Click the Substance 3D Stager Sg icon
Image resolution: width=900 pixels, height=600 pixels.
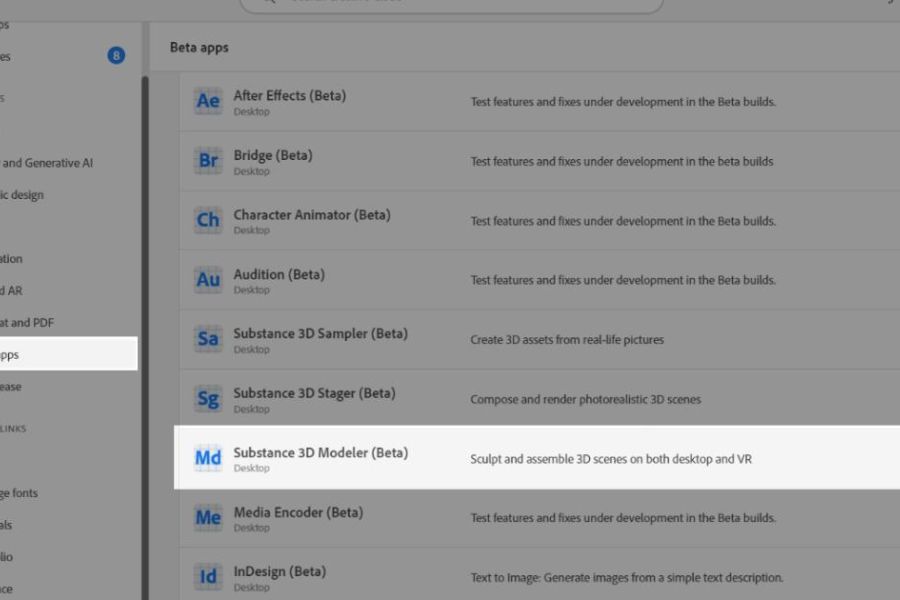(x=208, y=398)
